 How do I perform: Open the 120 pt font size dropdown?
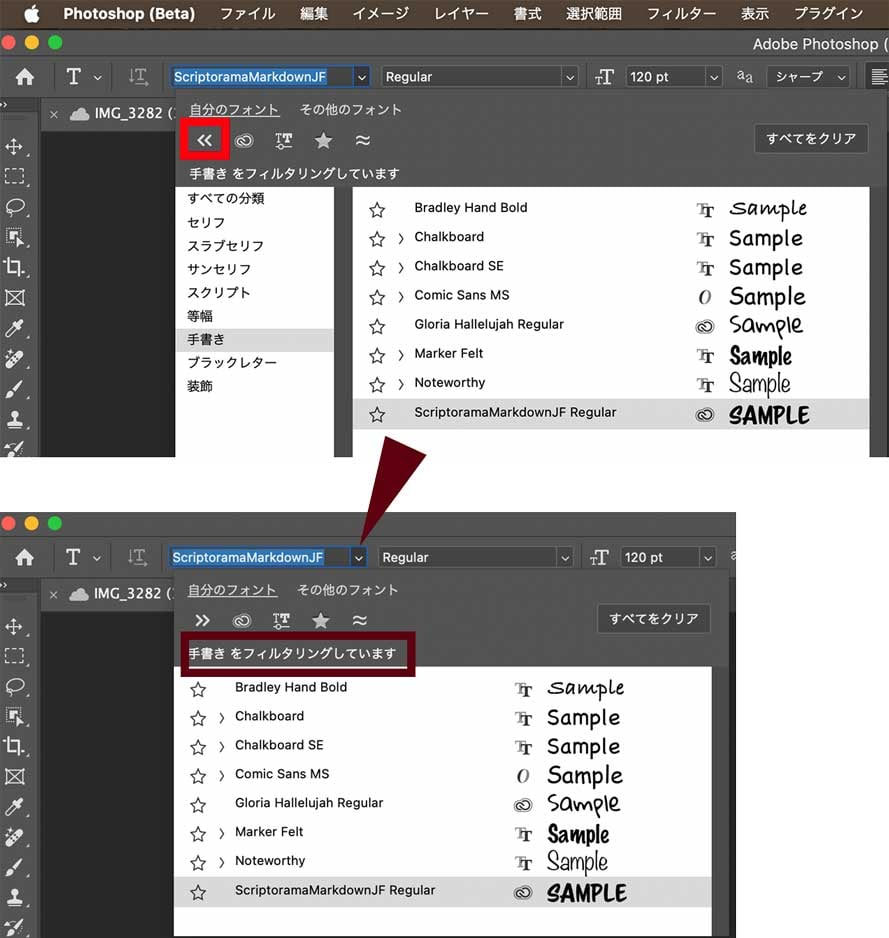click(713, 76)
